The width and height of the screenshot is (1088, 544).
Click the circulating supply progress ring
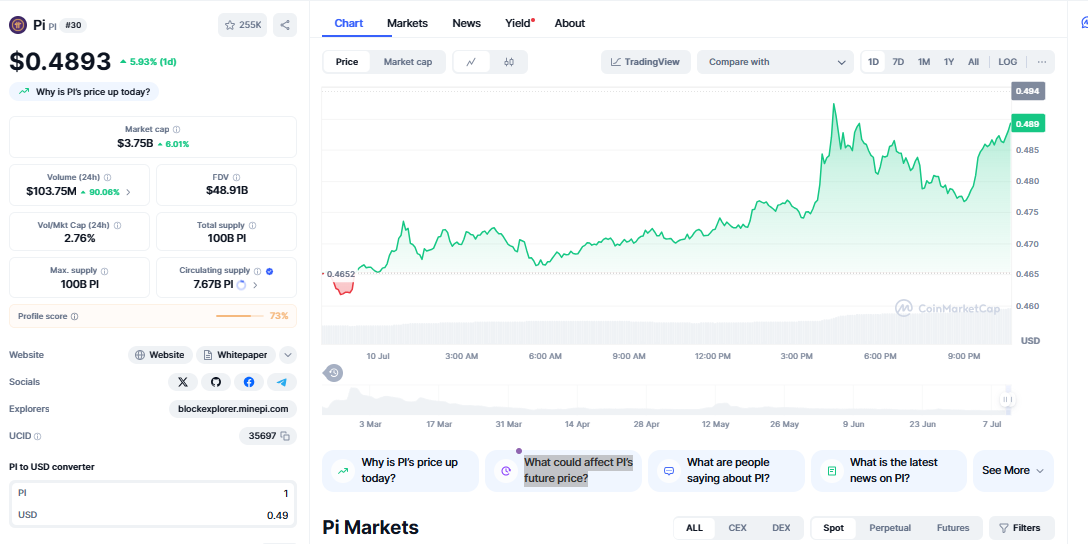click(x=241, y=284)
